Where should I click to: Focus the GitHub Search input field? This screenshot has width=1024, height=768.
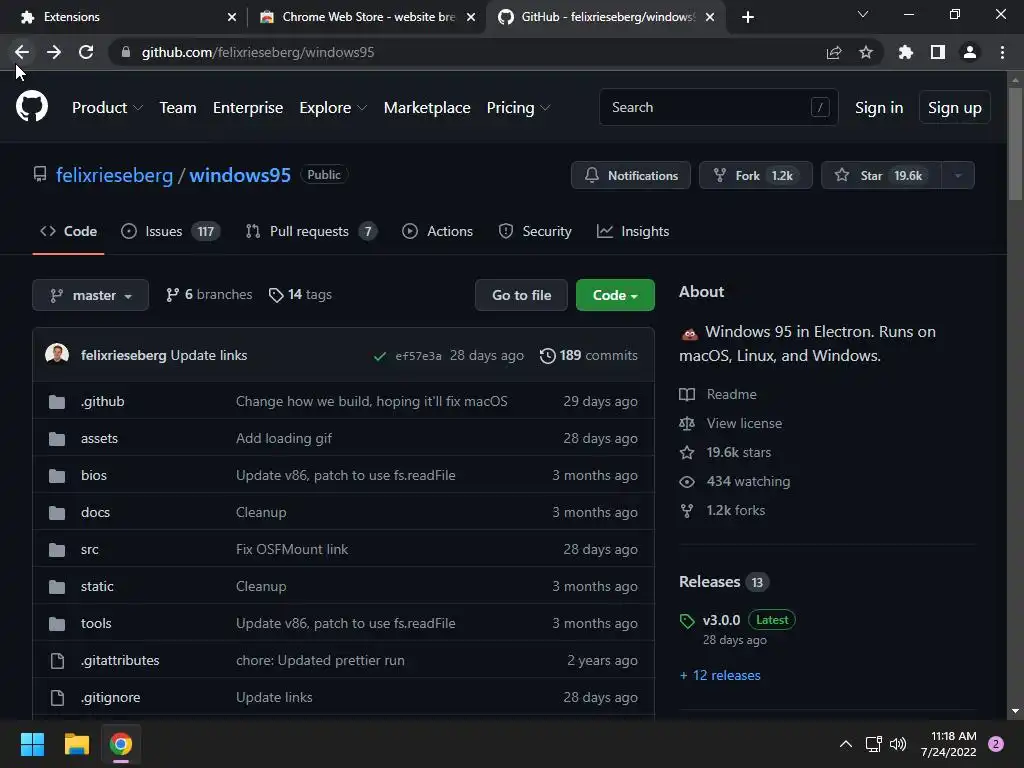[718, 107]
